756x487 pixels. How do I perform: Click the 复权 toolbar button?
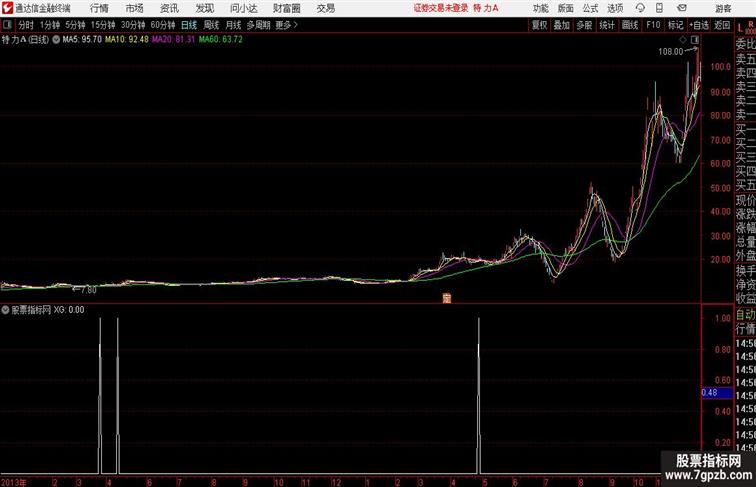coord(540,25)
